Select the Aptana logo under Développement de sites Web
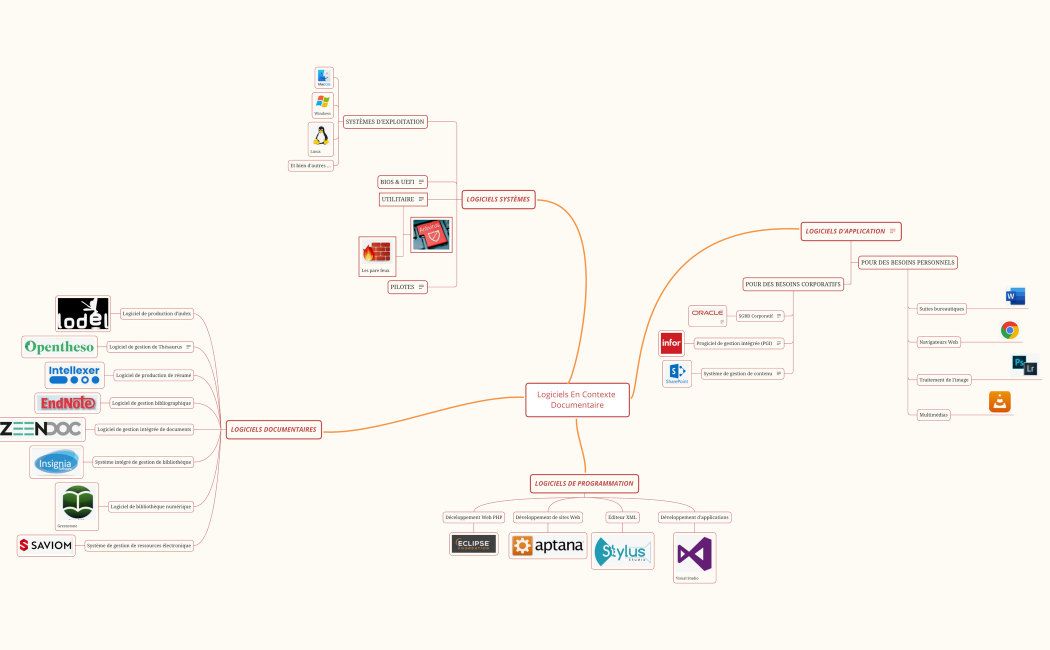This screenshot has width=1050, height=650. coord(547,544)
